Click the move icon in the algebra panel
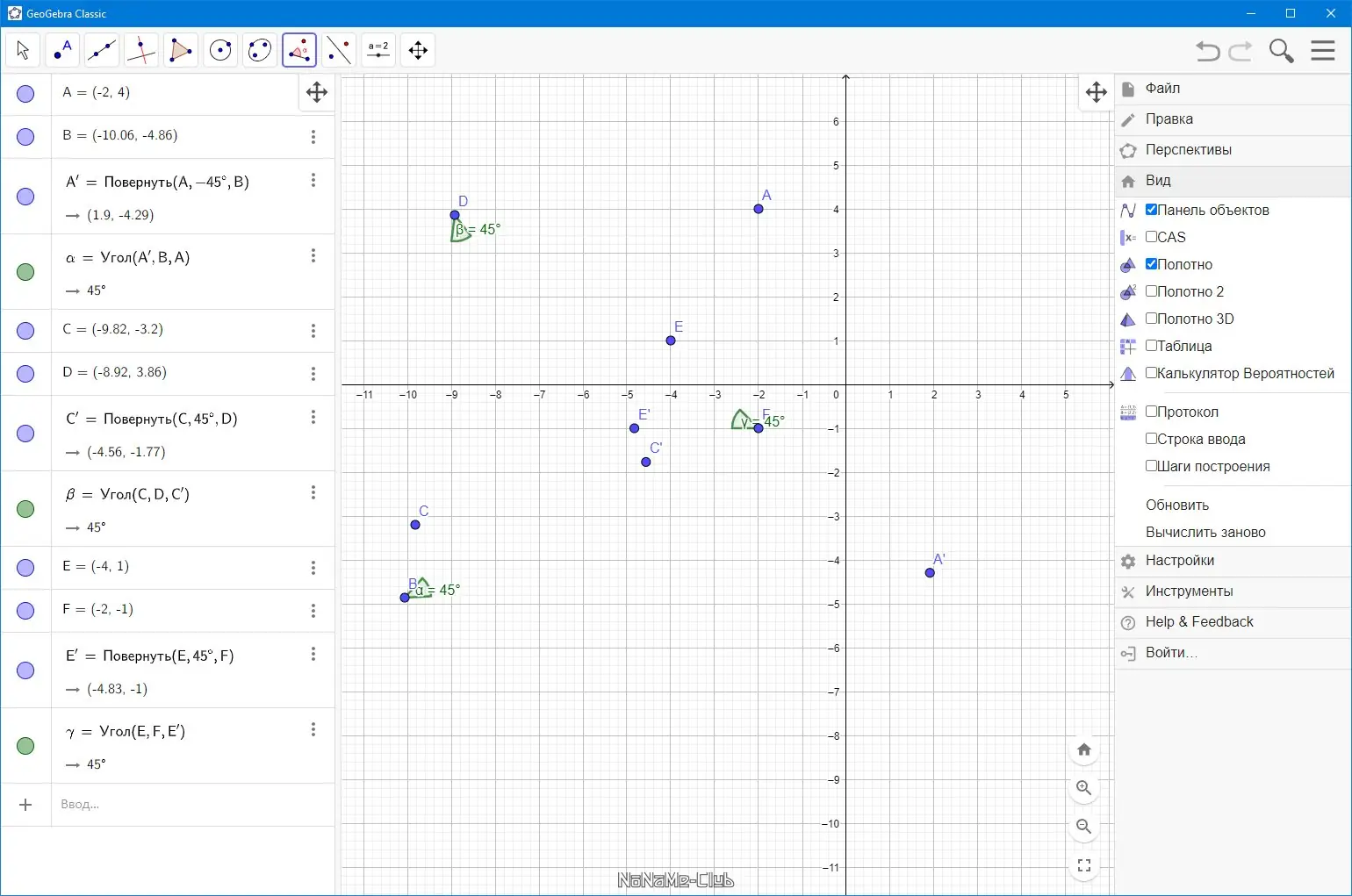 tap(317, 92)
